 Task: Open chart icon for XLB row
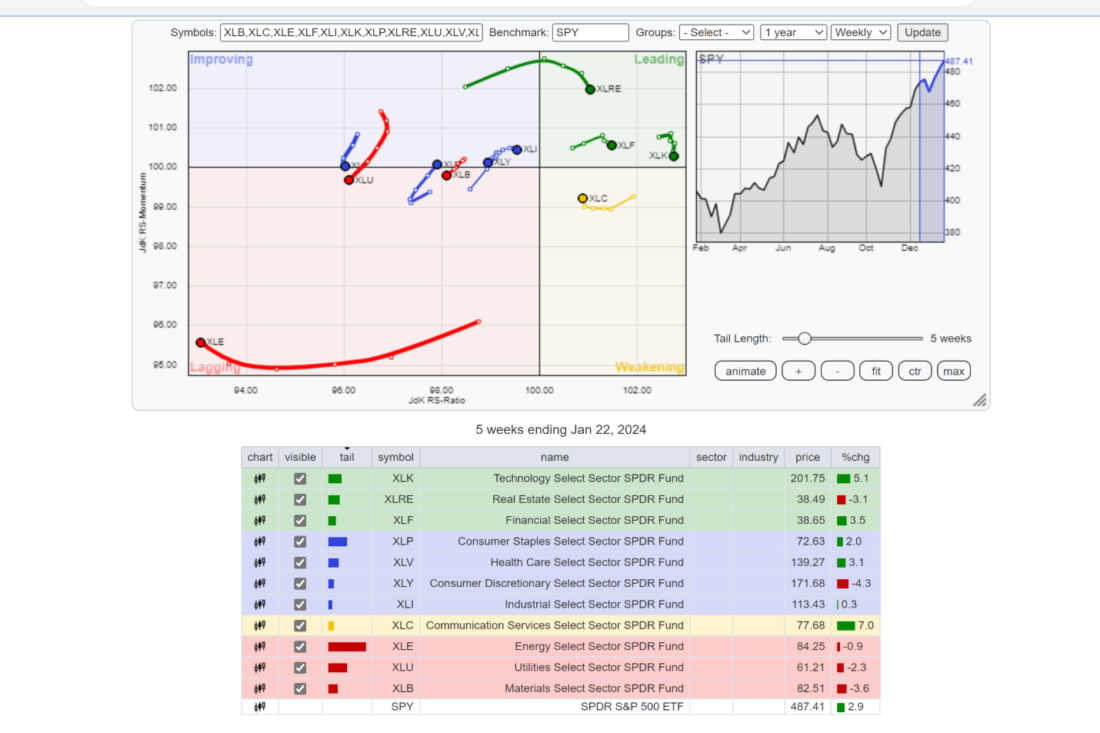pyautogui.click(x=260, y=689)
